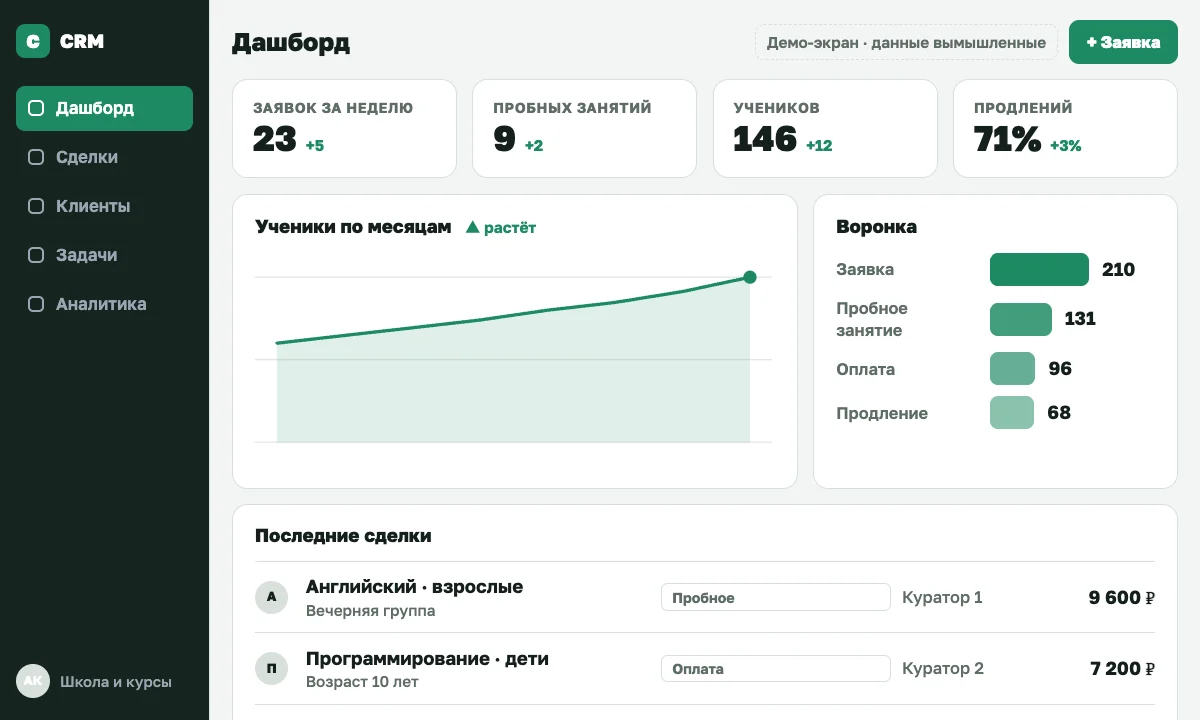
Task: Click the chart's end data point dot
Action: click(750, 277)
